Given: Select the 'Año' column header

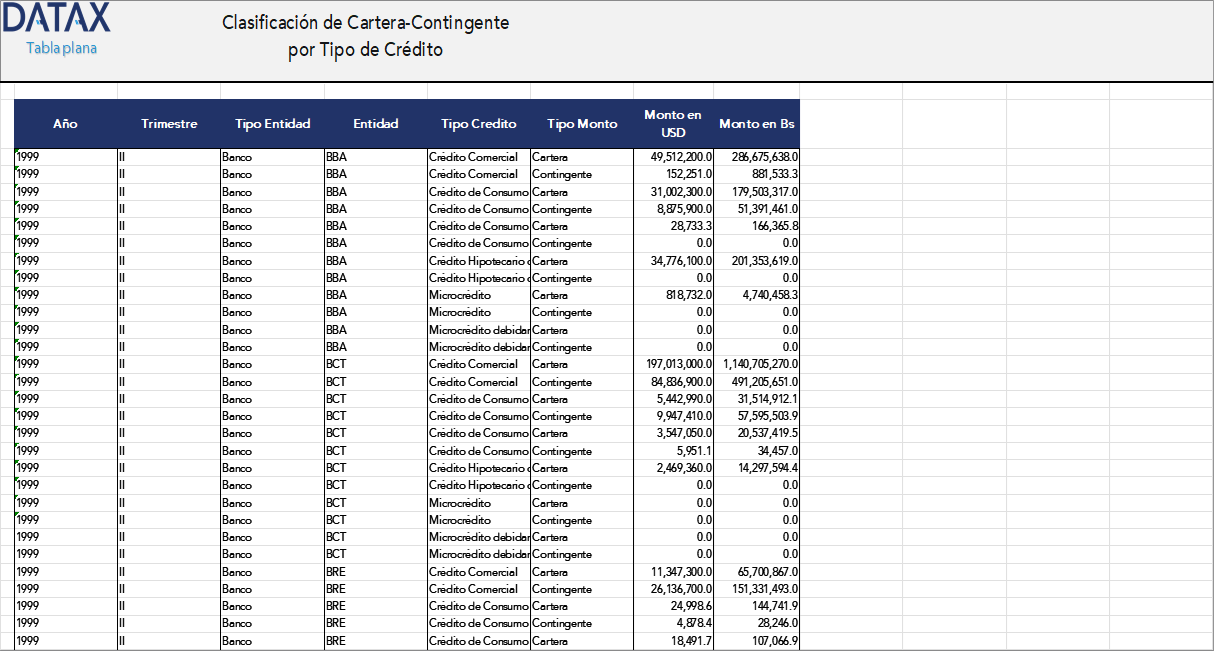Looking at the screenshot, I should pyautogui.click(x=65, y=123).
